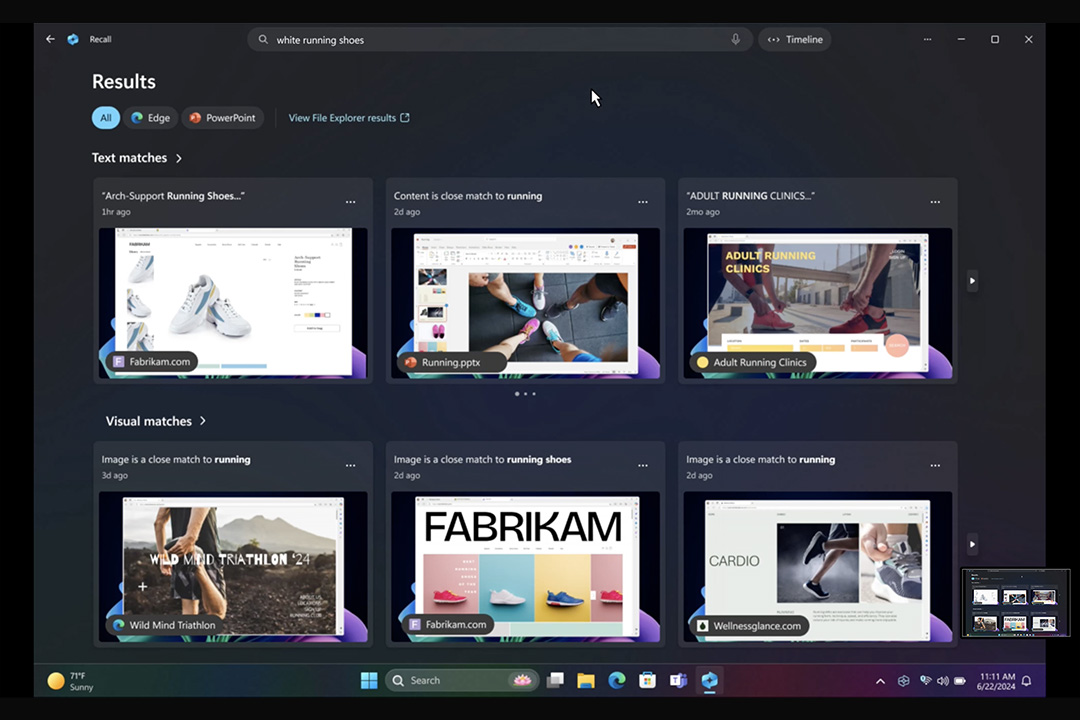Viewport: 1080px width, 720px height.
Task: Click the right arrow beside text matches
Action: pyautogui.click(x=972, y=281)
